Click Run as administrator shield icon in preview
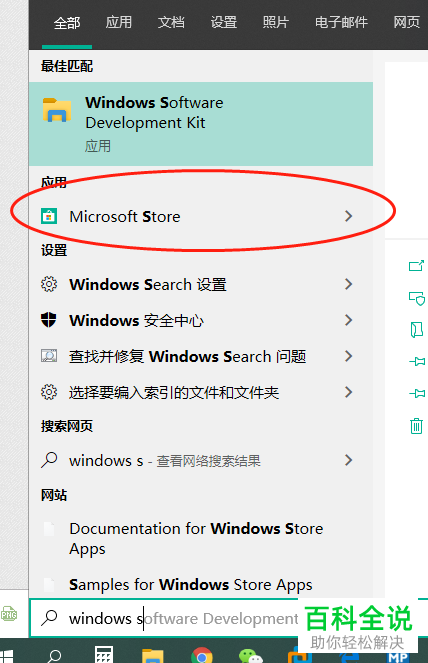 (x=417, y=298)
